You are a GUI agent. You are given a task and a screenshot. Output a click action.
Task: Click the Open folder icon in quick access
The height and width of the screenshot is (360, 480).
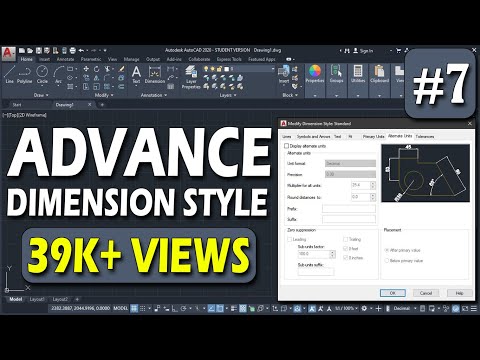30,51
